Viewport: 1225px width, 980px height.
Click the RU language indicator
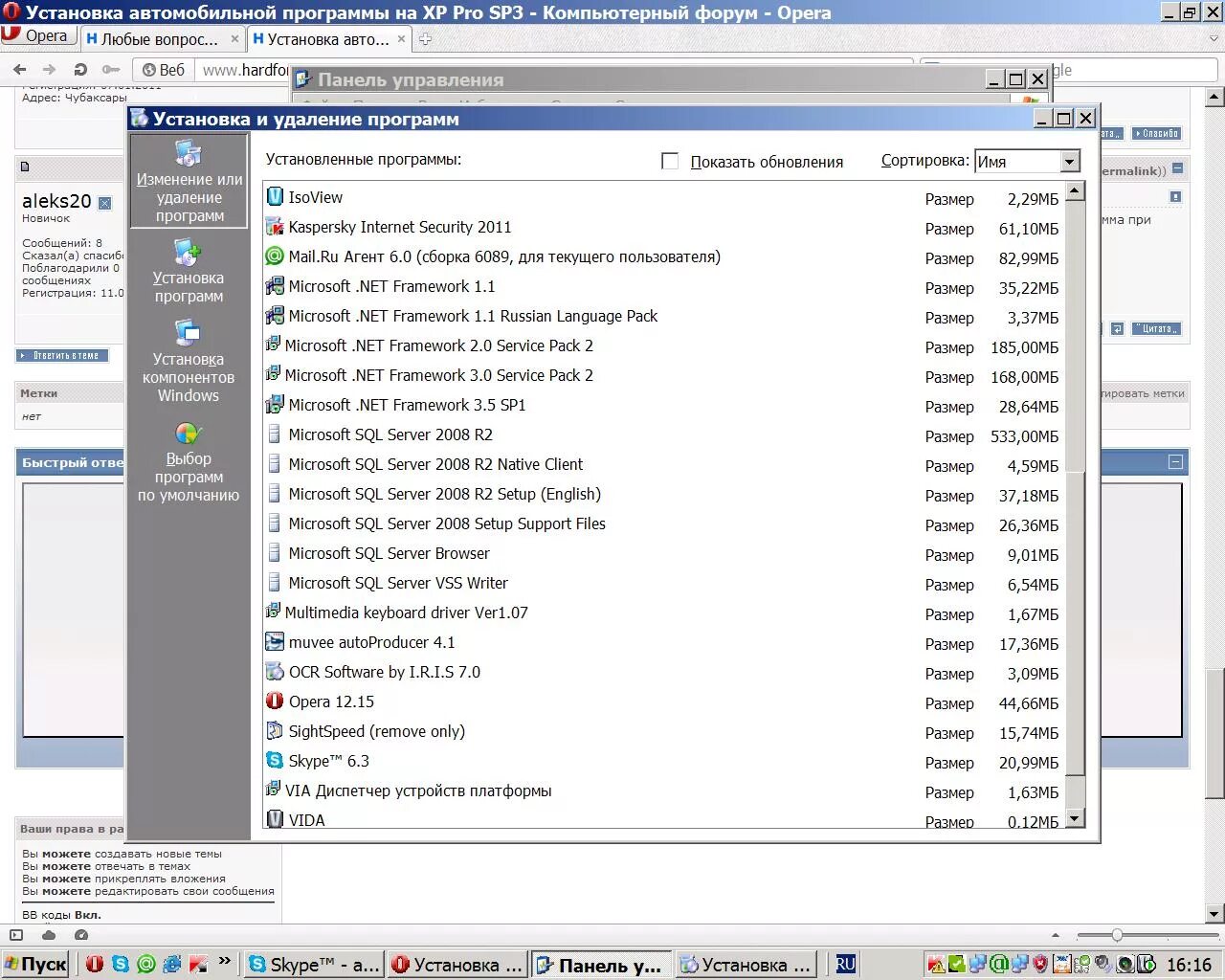coord(845,965)
